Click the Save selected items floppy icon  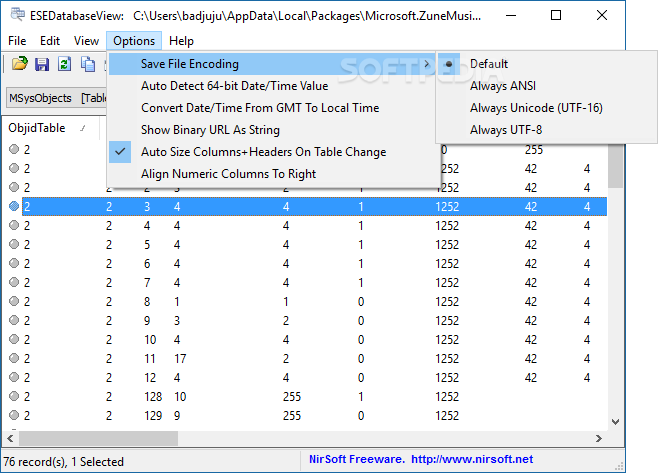pos(42,64)
